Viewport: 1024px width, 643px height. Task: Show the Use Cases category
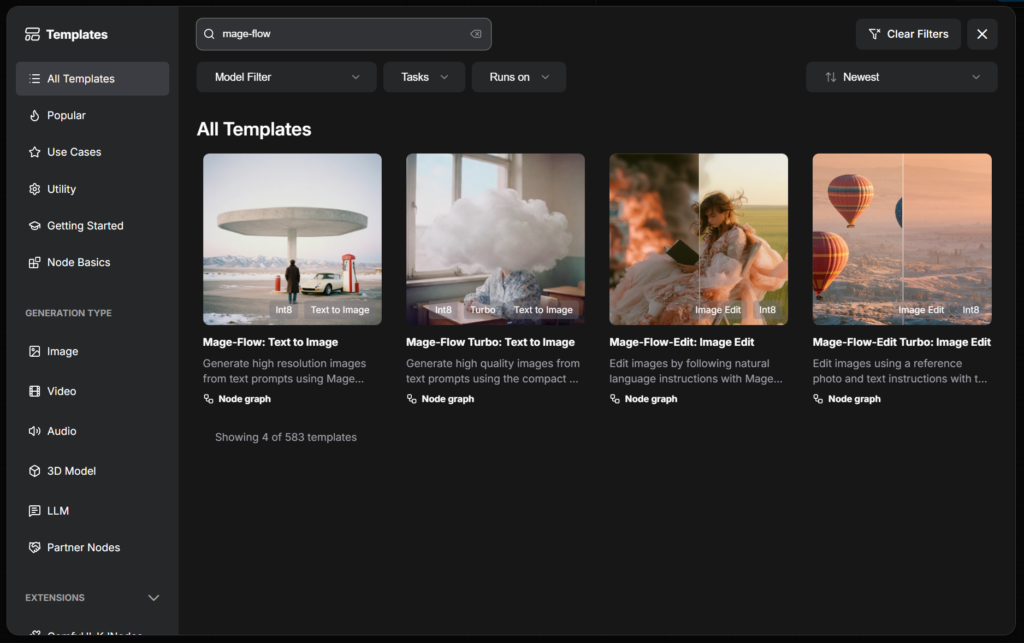[93, 152]
